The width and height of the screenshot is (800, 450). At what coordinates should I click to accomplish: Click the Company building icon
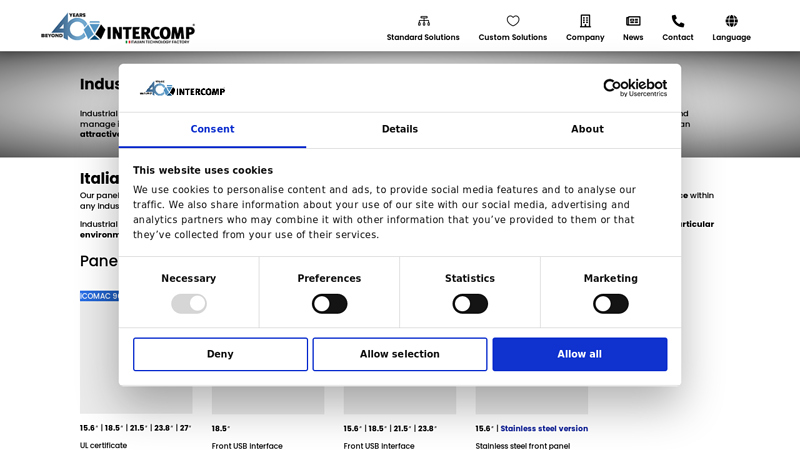point(585,21)
